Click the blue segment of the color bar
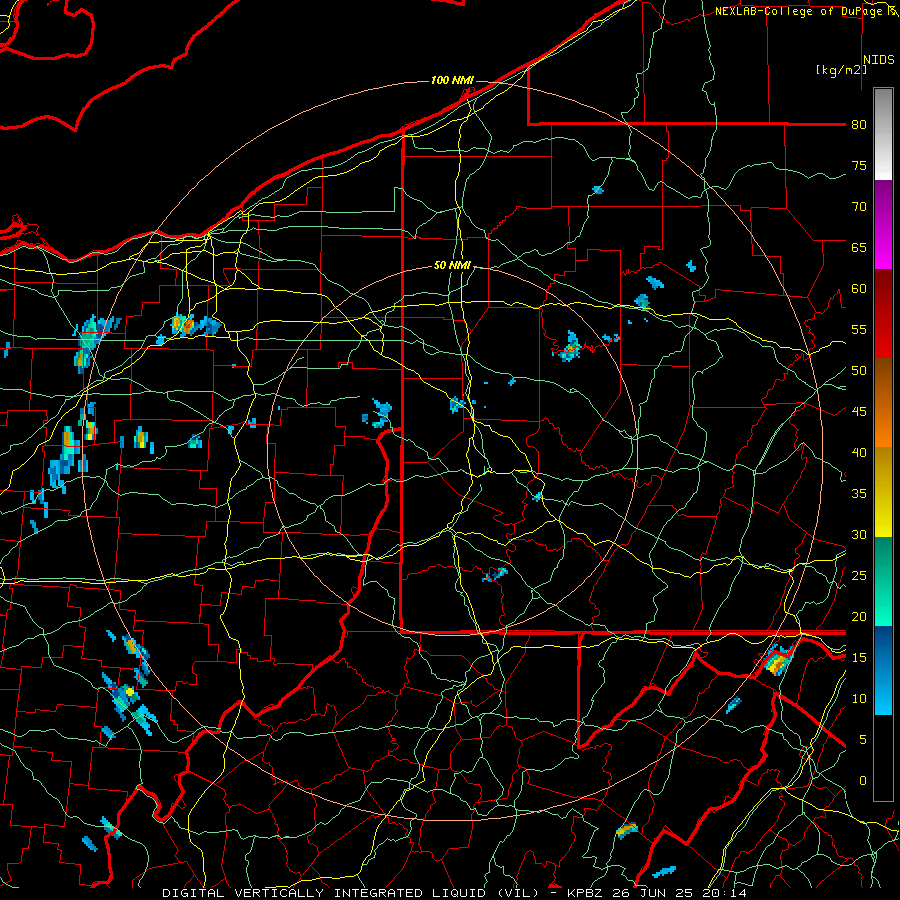 (883, 670)
